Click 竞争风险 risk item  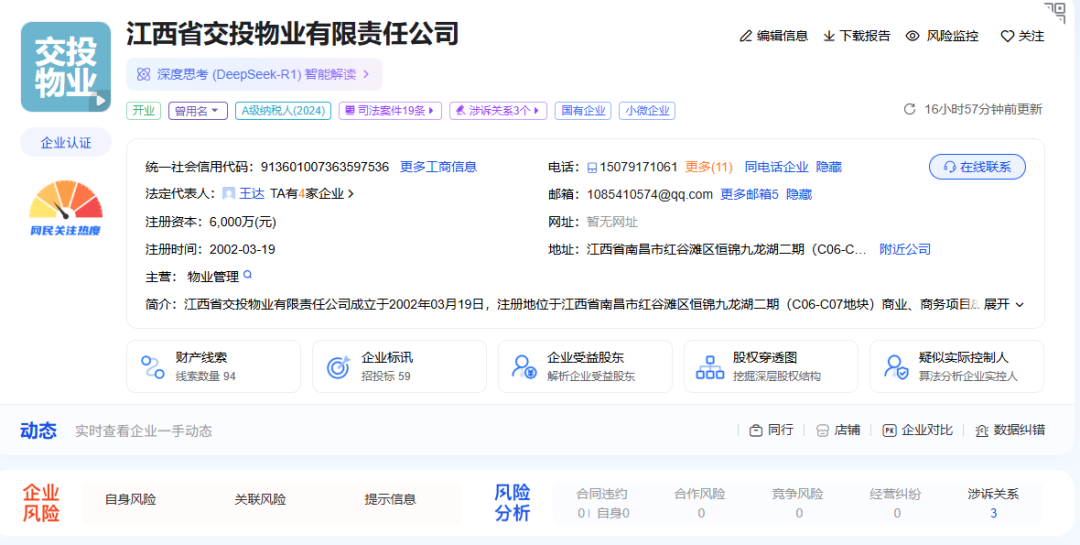(798, 503)
